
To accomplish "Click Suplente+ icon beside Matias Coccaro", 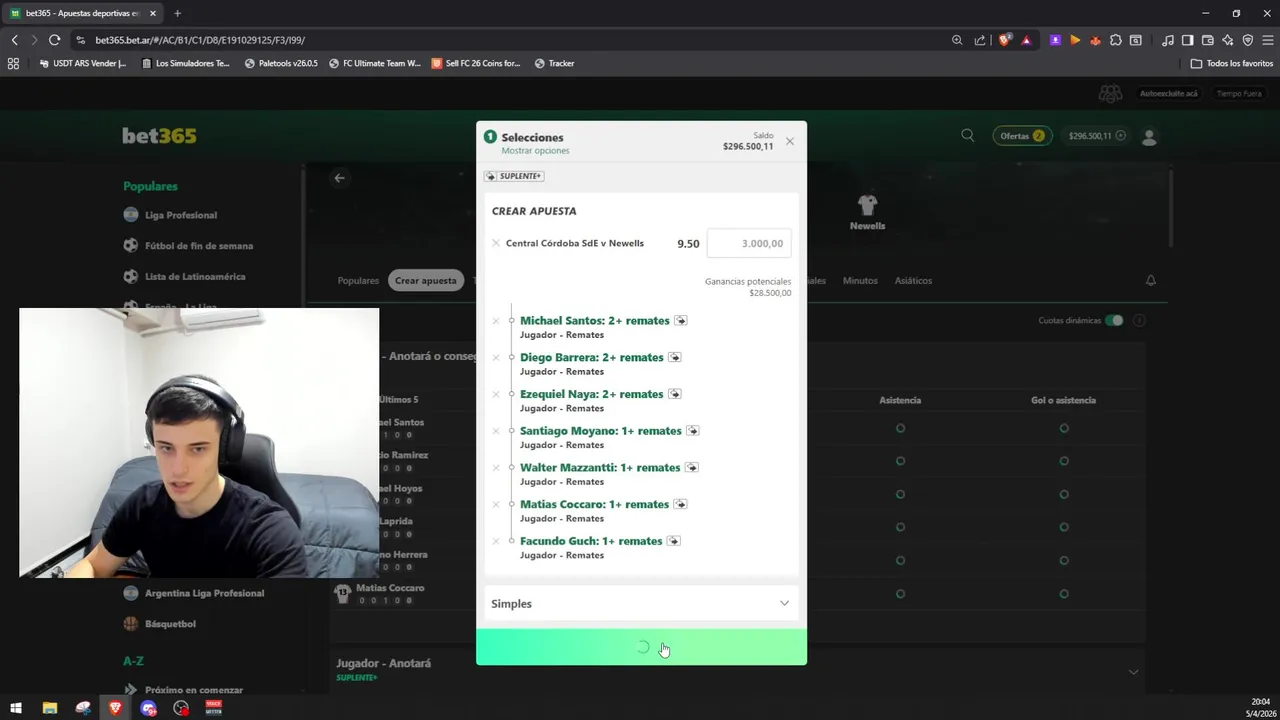I will click(680, 504).
